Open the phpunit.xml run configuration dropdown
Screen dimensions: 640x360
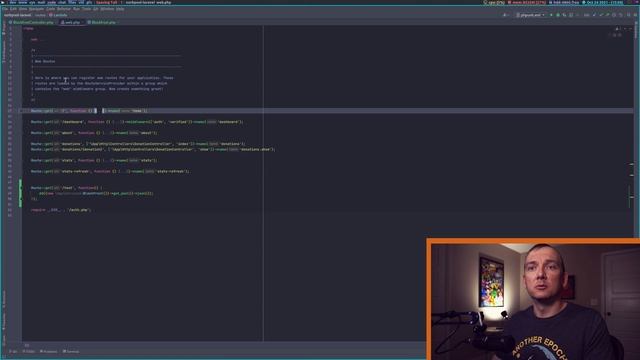point(531,15)
